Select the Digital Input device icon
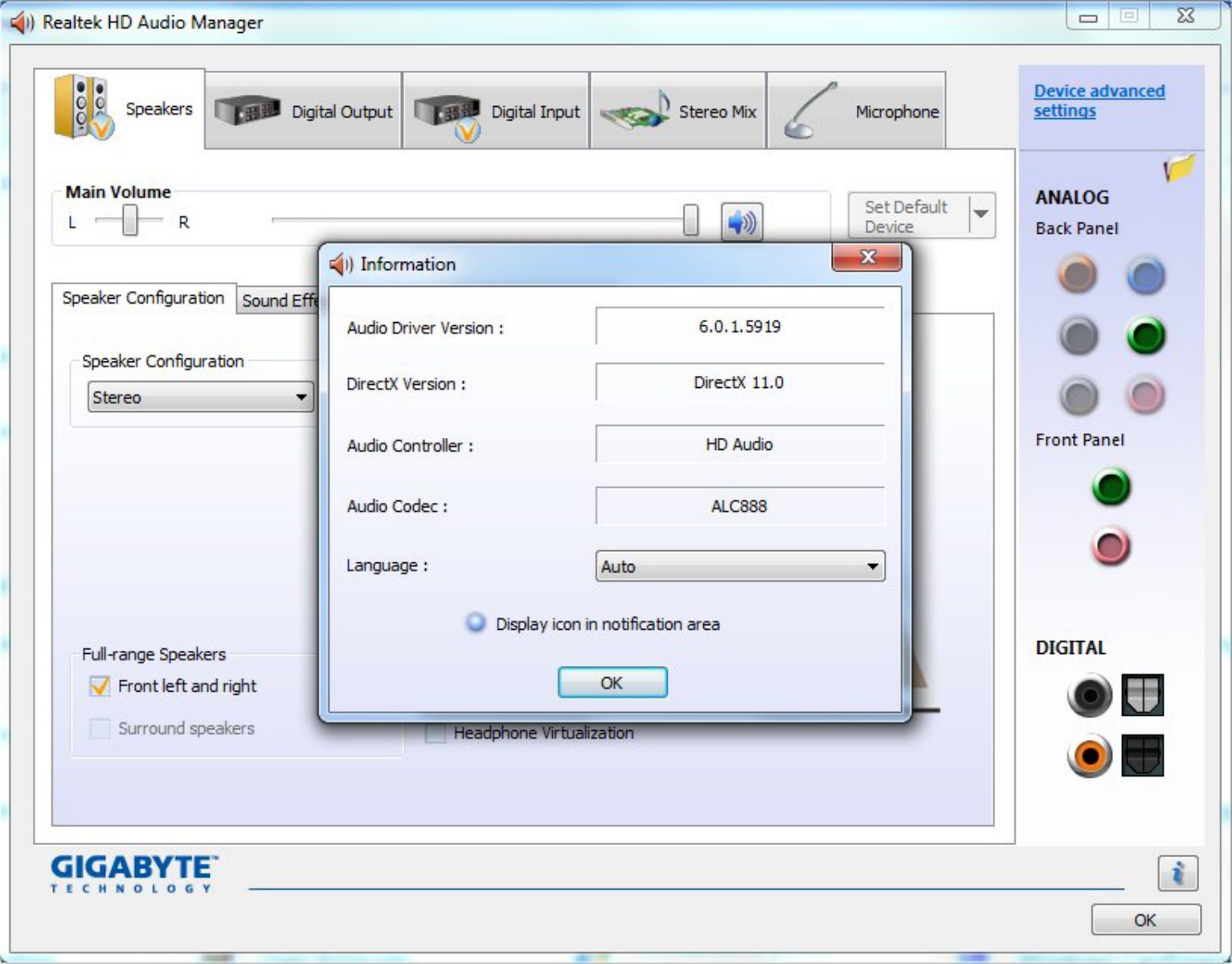Image resolution: width=1232 pixels, height=964 pixels. tap(447, 111)
